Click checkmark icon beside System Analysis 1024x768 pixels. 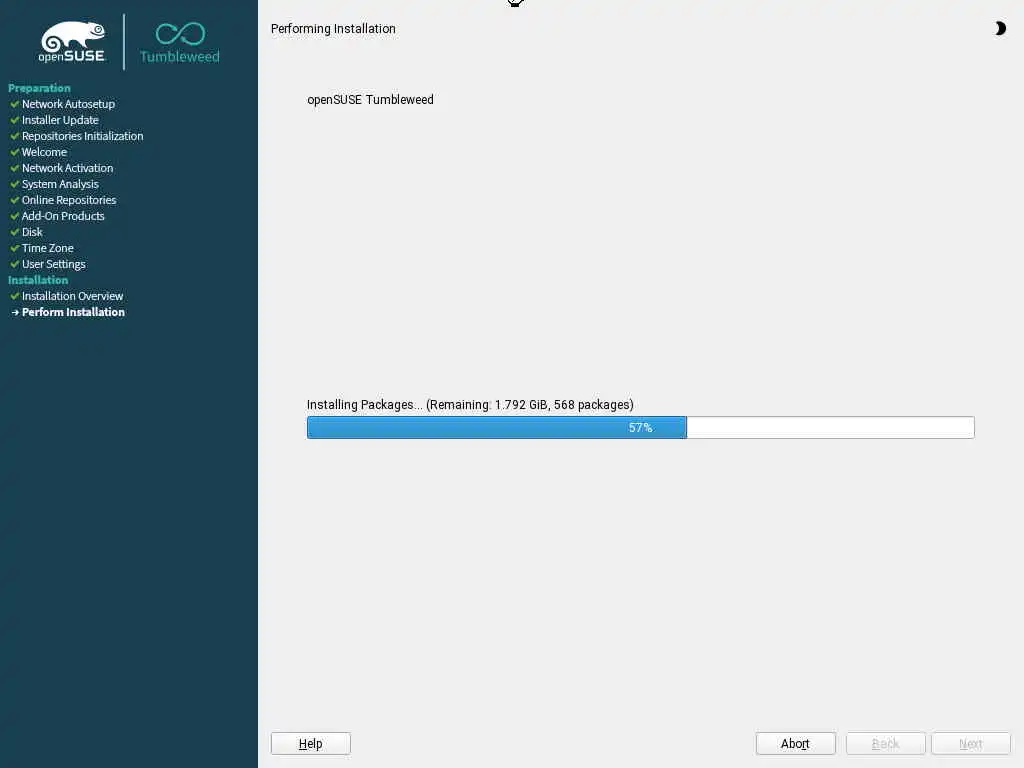[x=14, y=184]
